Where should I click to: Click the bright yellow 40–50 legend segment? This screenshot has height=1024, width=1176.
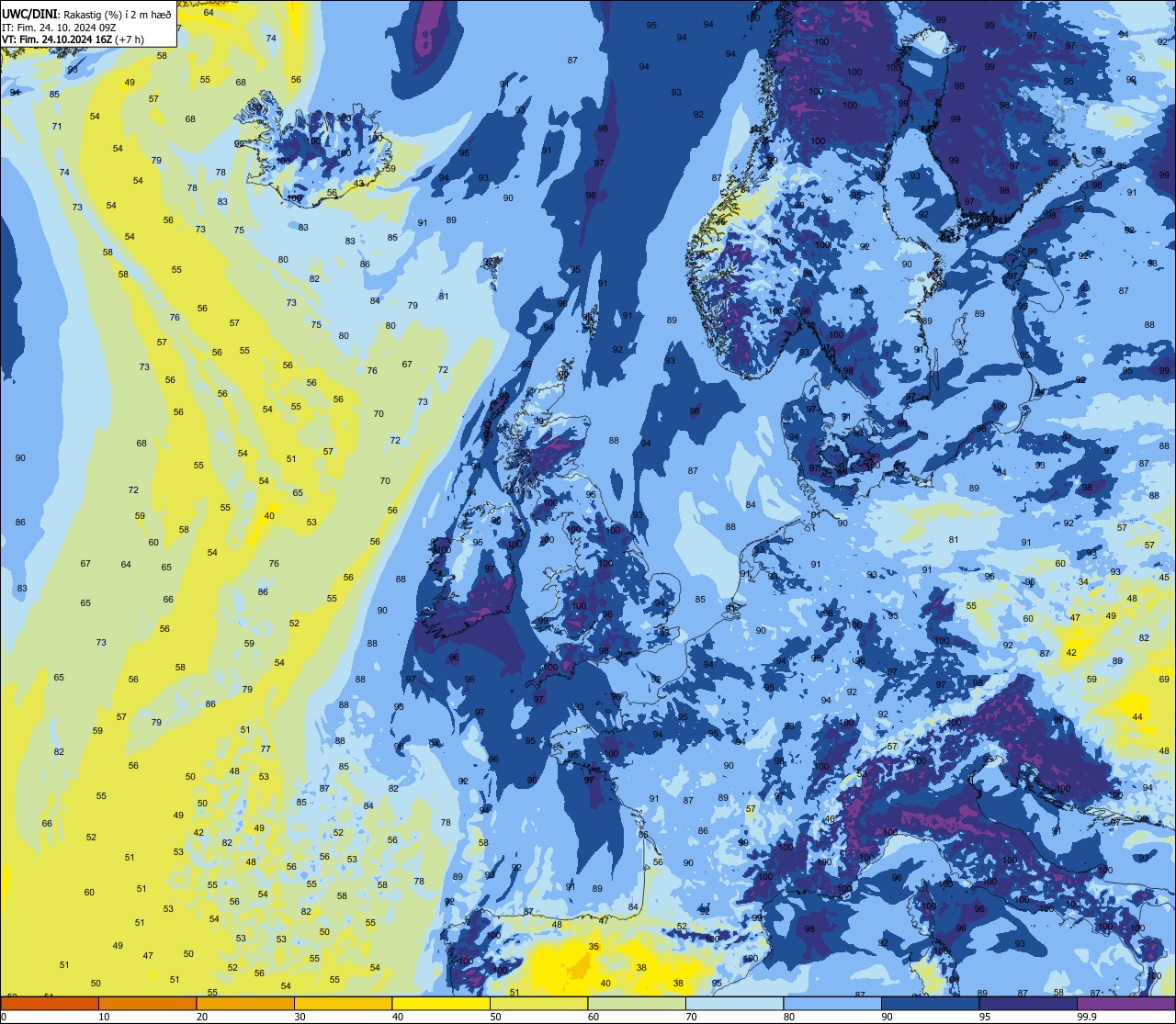(441, 1004)
